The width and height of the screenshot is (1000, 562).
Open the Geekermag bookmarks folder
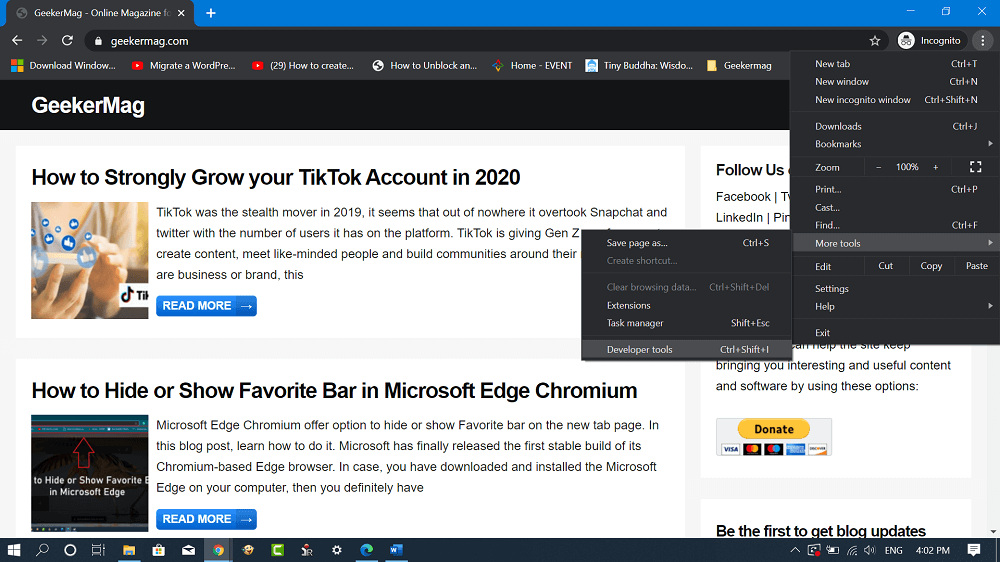739,66
